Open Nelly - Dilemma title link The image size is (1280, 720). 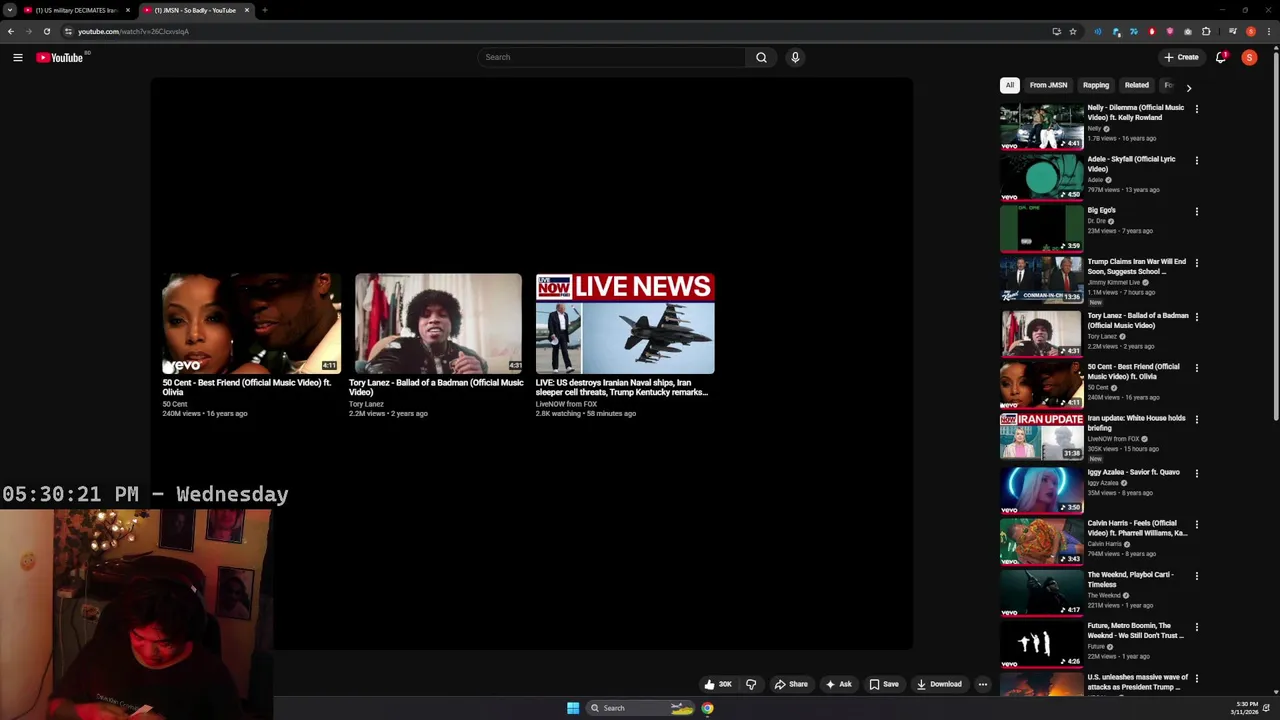[x=1136, y=112]
